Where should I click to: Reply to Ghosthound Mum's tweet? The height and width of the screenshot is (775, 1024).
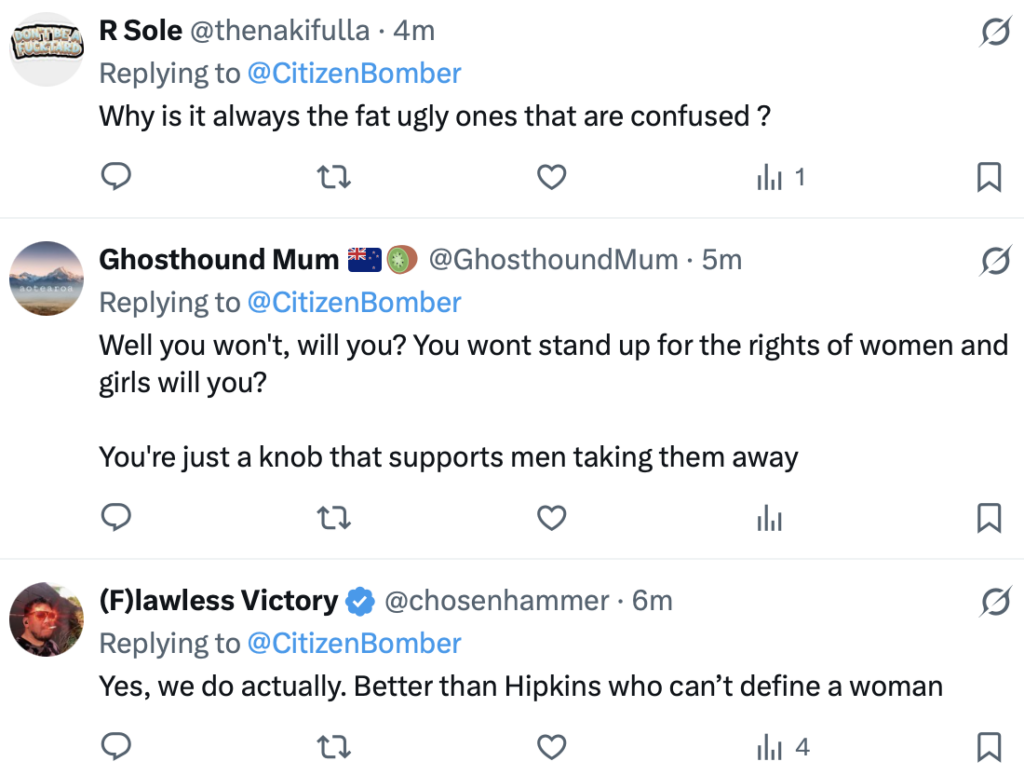(x=118, y=518)
